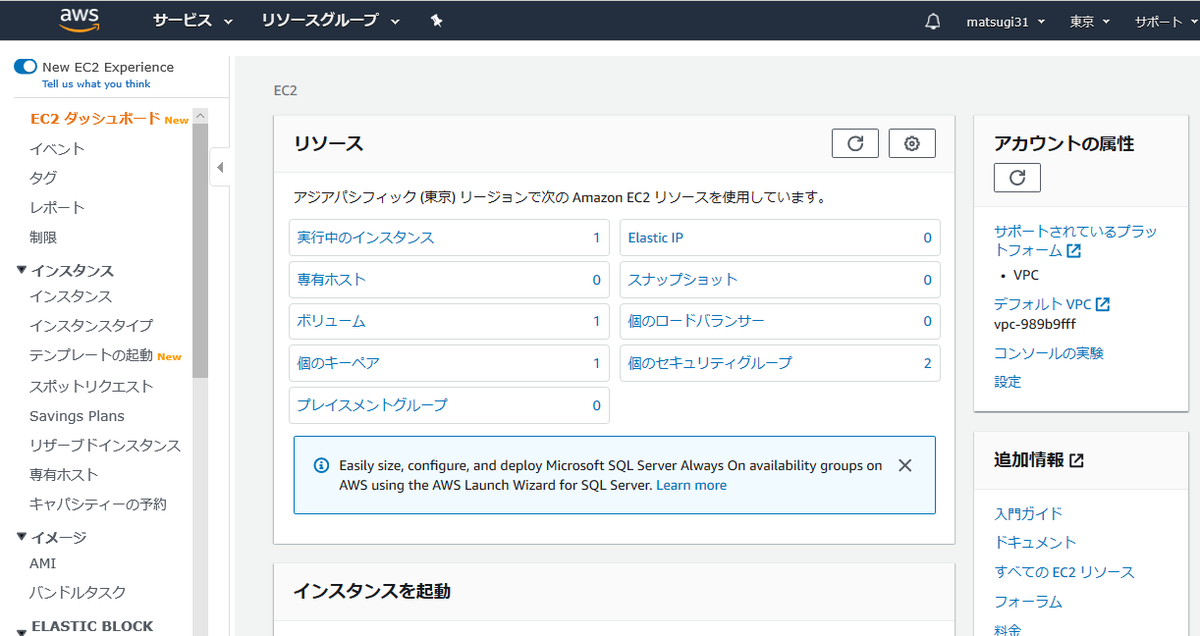The height and width of the screenshot is (636, 1200).
Task: Open the リソースグループ dropdown menu
Action: (330, 21)
